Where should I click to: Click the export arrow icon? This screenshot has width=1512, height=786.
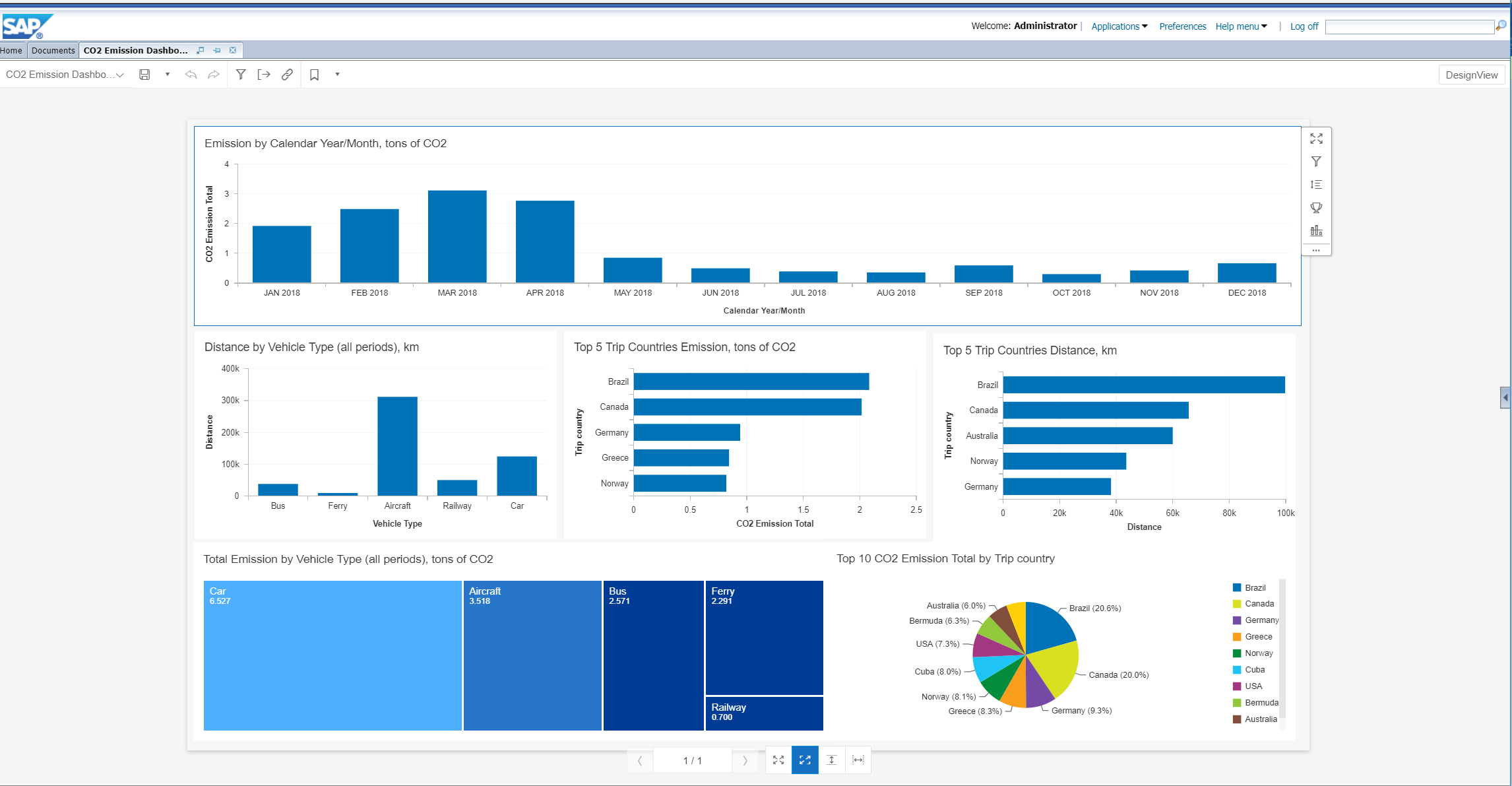(x=264, y=75)
